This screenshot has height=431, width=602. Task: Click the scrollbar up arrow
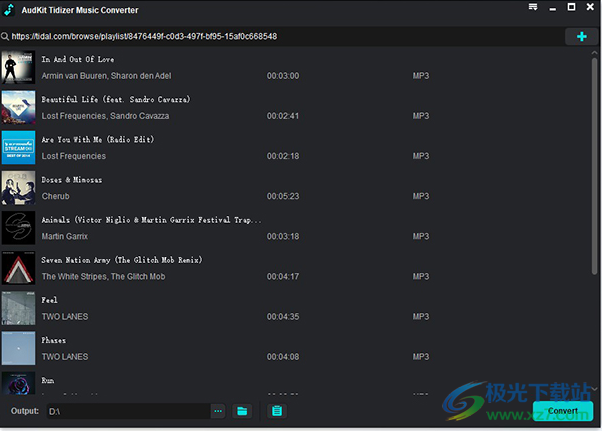point(594,53)
